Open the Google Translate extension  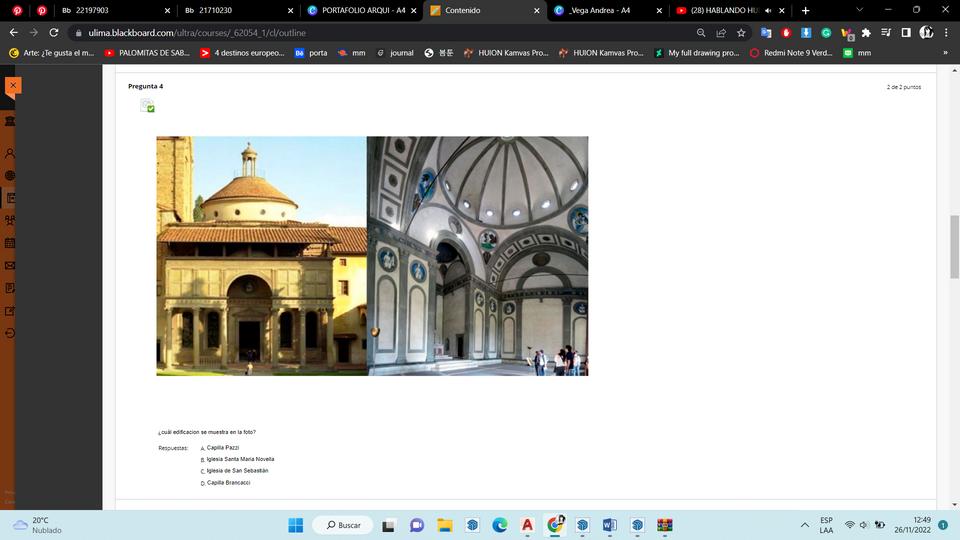tap(766, 32)
